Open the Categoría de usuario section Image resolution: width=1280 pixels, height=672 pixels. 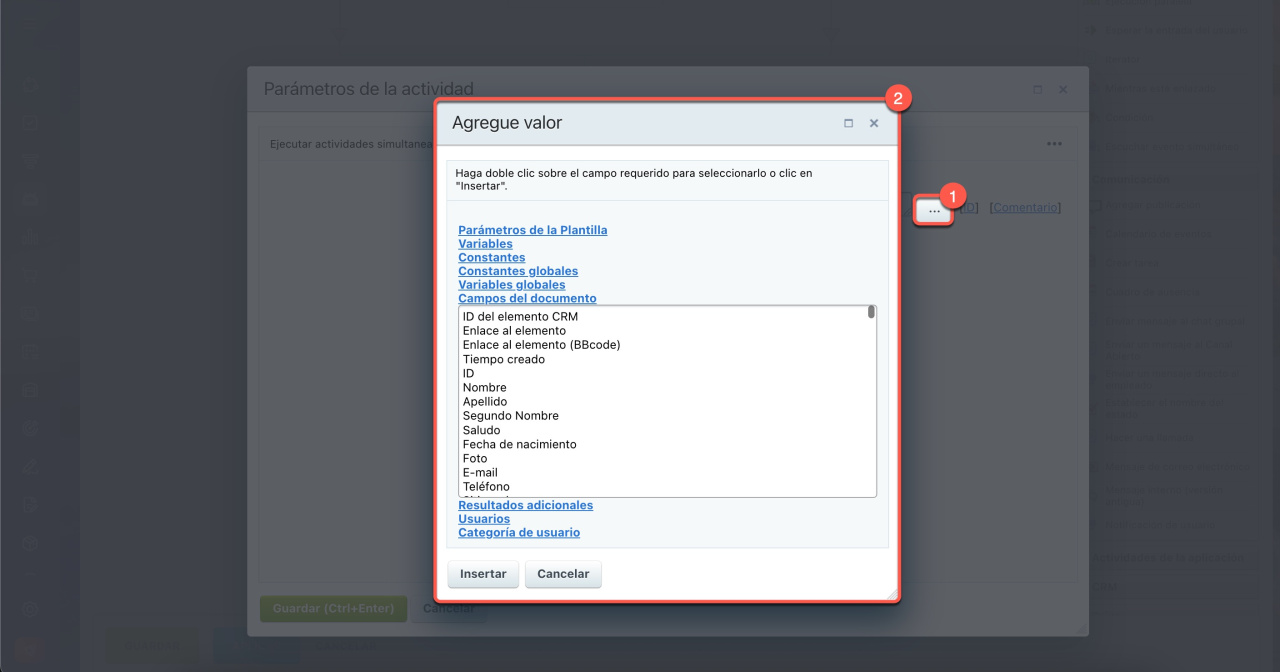pos(518,533)
